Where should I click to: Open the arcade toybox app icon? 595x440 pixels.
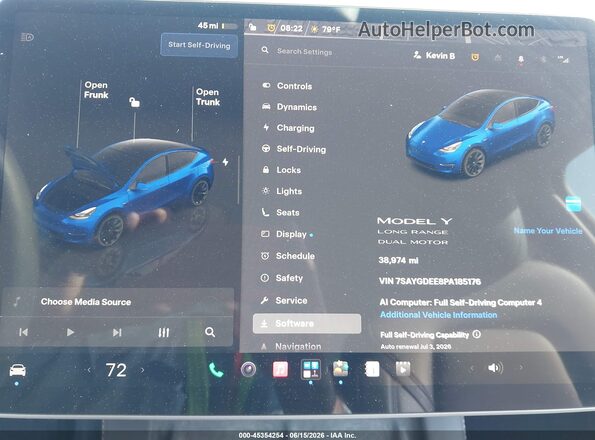point(341,368)
